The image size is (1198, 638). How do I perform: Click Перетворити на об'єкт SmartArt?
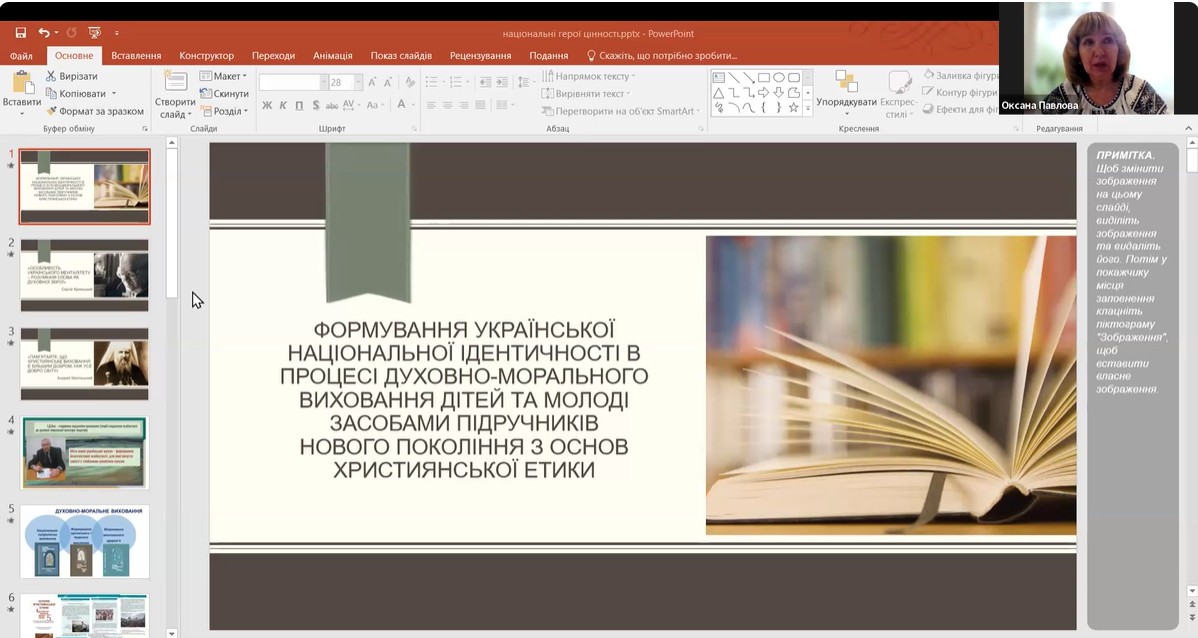(x=620, y=111)
